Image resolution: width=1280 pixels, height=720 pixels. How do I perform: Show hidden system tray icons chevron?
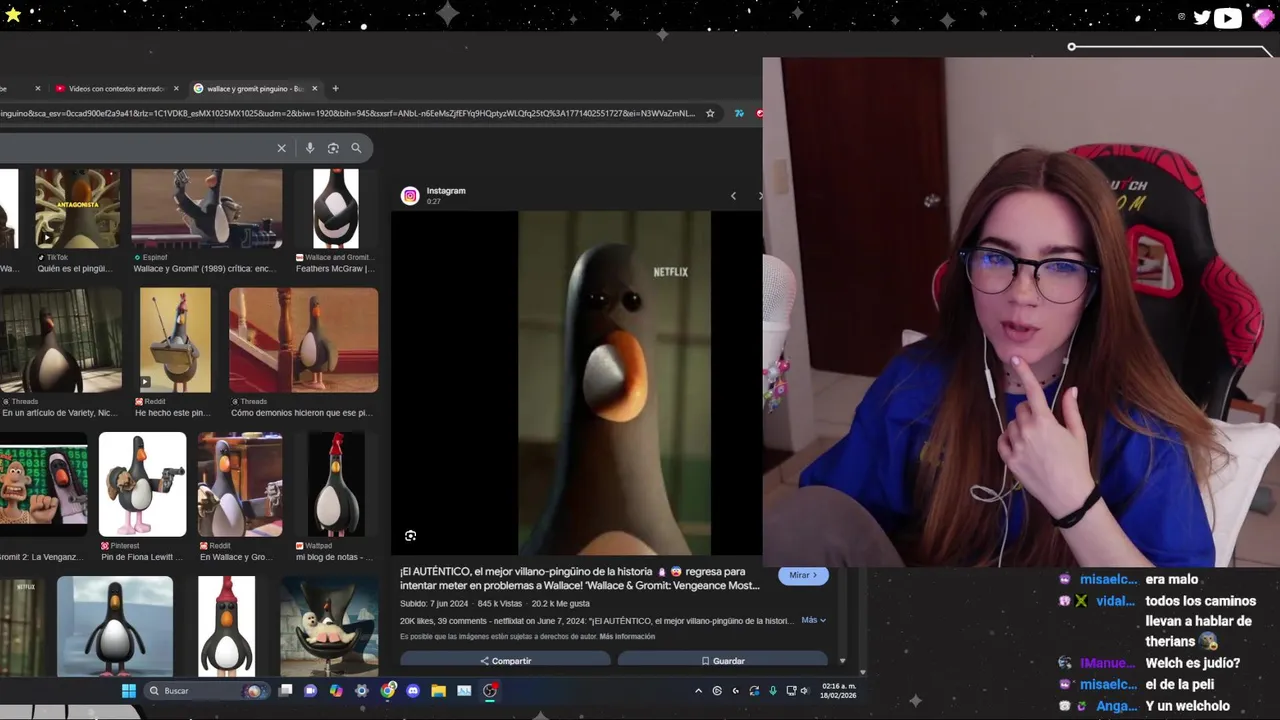click(x=698, y=690)
